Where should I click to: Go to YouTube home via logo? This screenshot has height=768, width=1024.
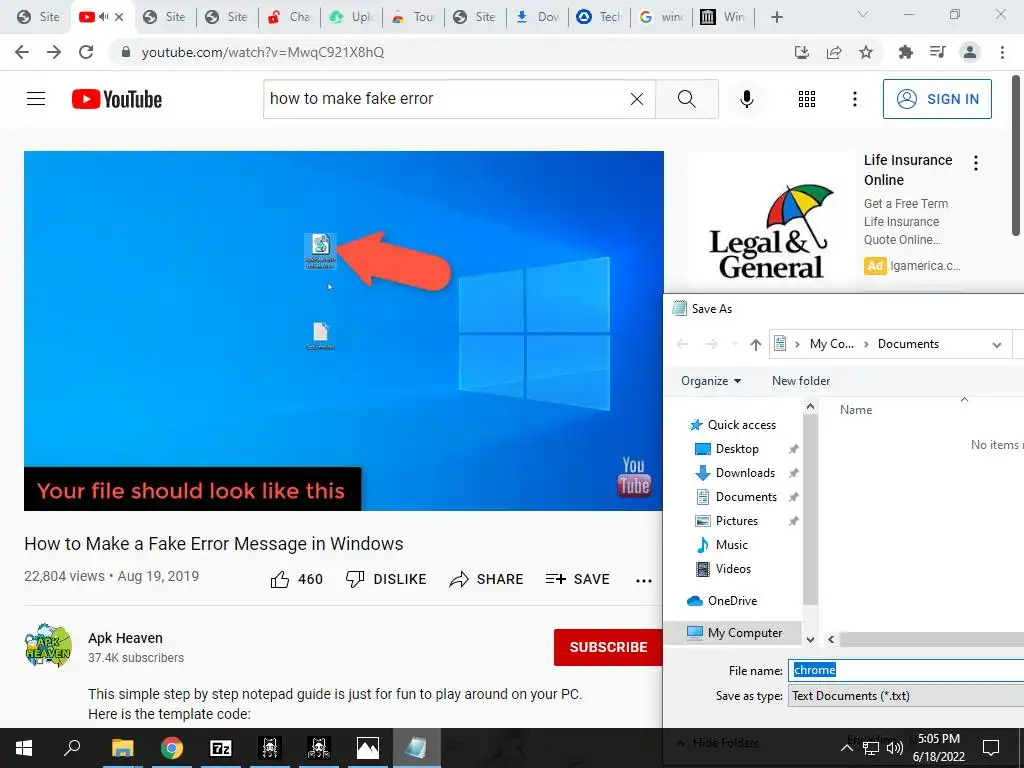click(x=117, y=99)
